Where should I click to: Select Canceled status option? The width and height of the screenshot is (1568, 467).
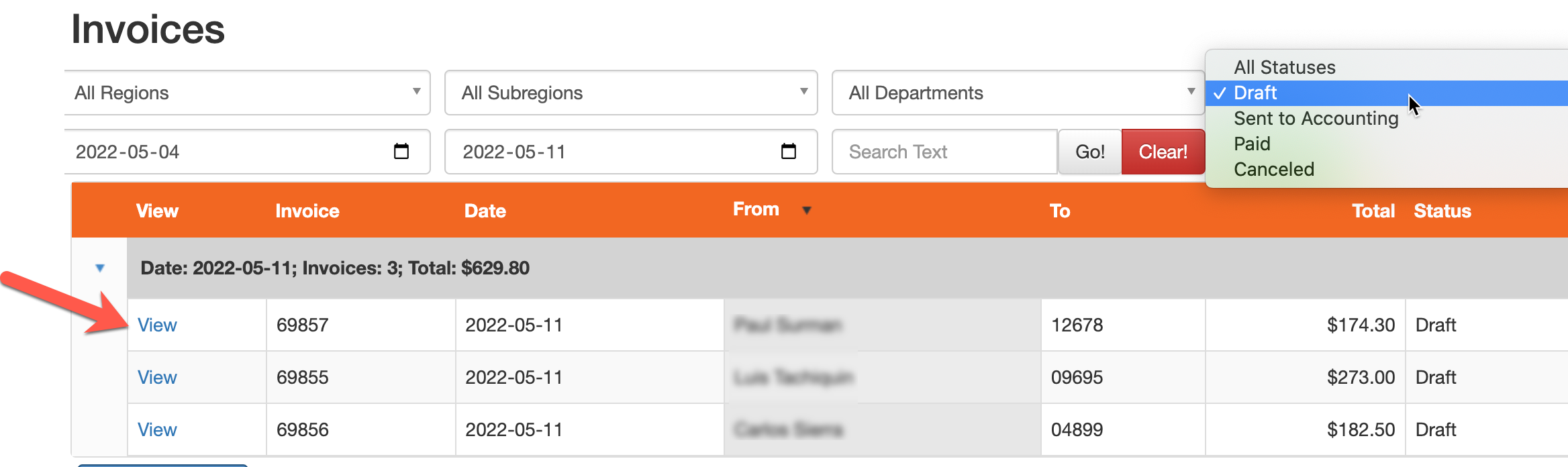coord(1273,170)
